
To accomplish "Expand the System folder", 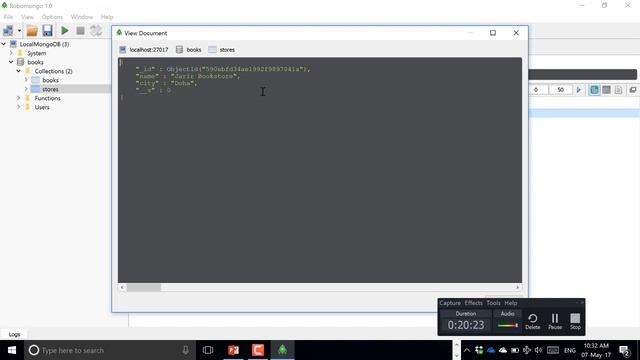I will point(11,53).
